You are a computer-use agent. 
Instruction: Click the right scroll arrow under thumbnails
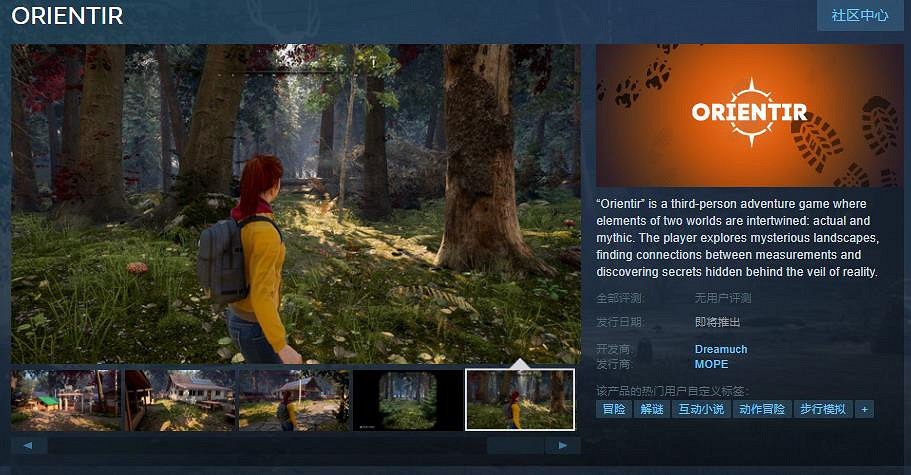[x=564, y=445]
